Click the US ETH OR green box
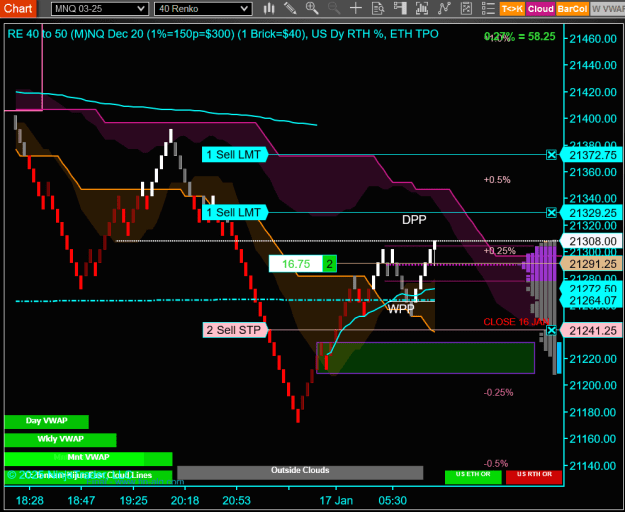This screenshot has width=625, height=512. click(x=473, y=477)
